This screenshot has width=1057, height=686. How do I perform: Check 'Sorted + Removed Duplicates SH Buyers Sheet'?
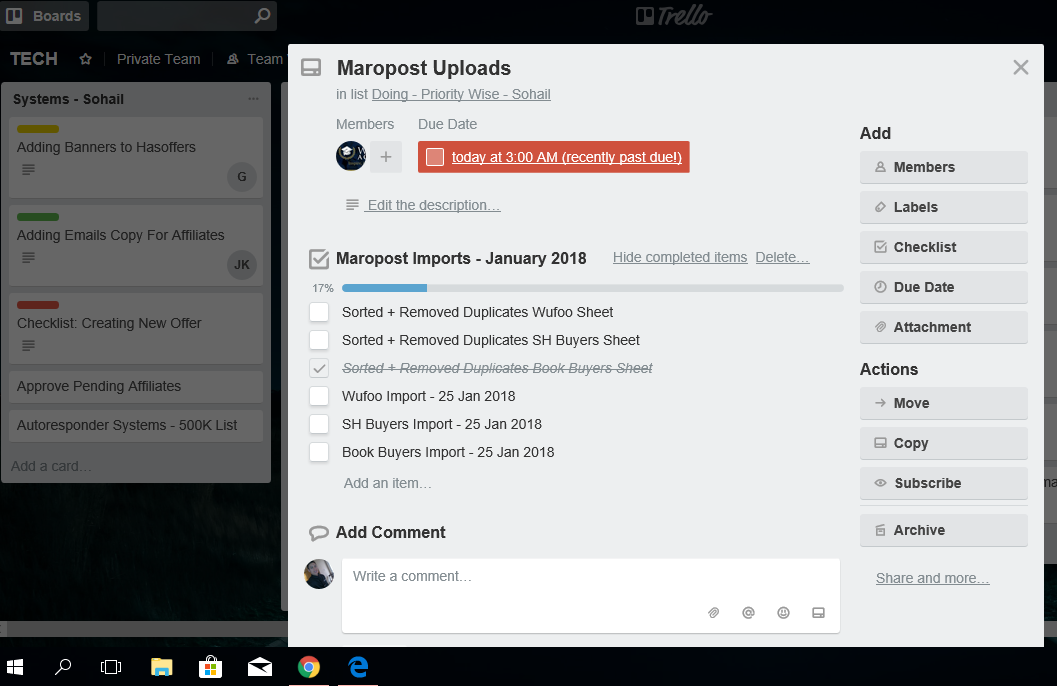pos(319,340)
